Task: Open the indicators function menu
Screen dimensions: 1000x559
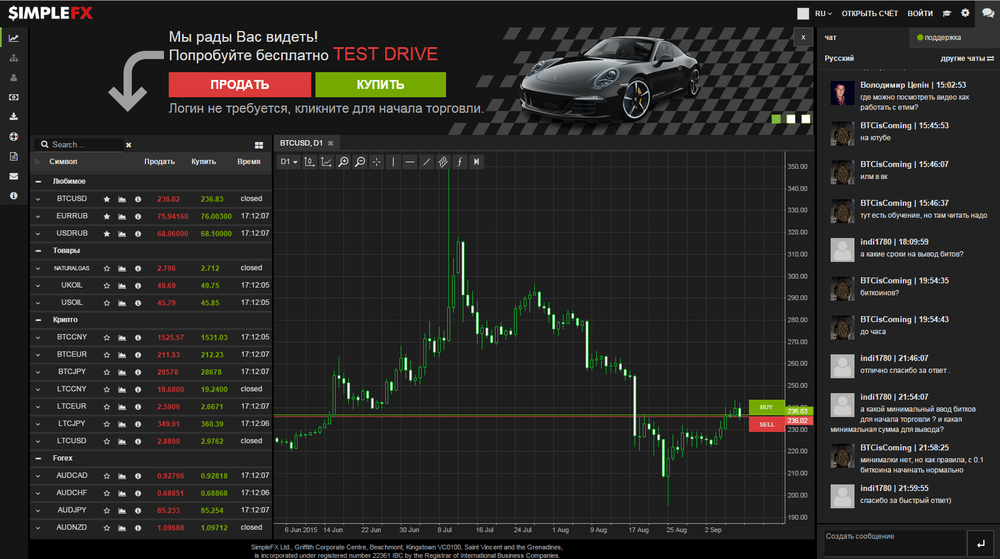Action: point(459,162)
